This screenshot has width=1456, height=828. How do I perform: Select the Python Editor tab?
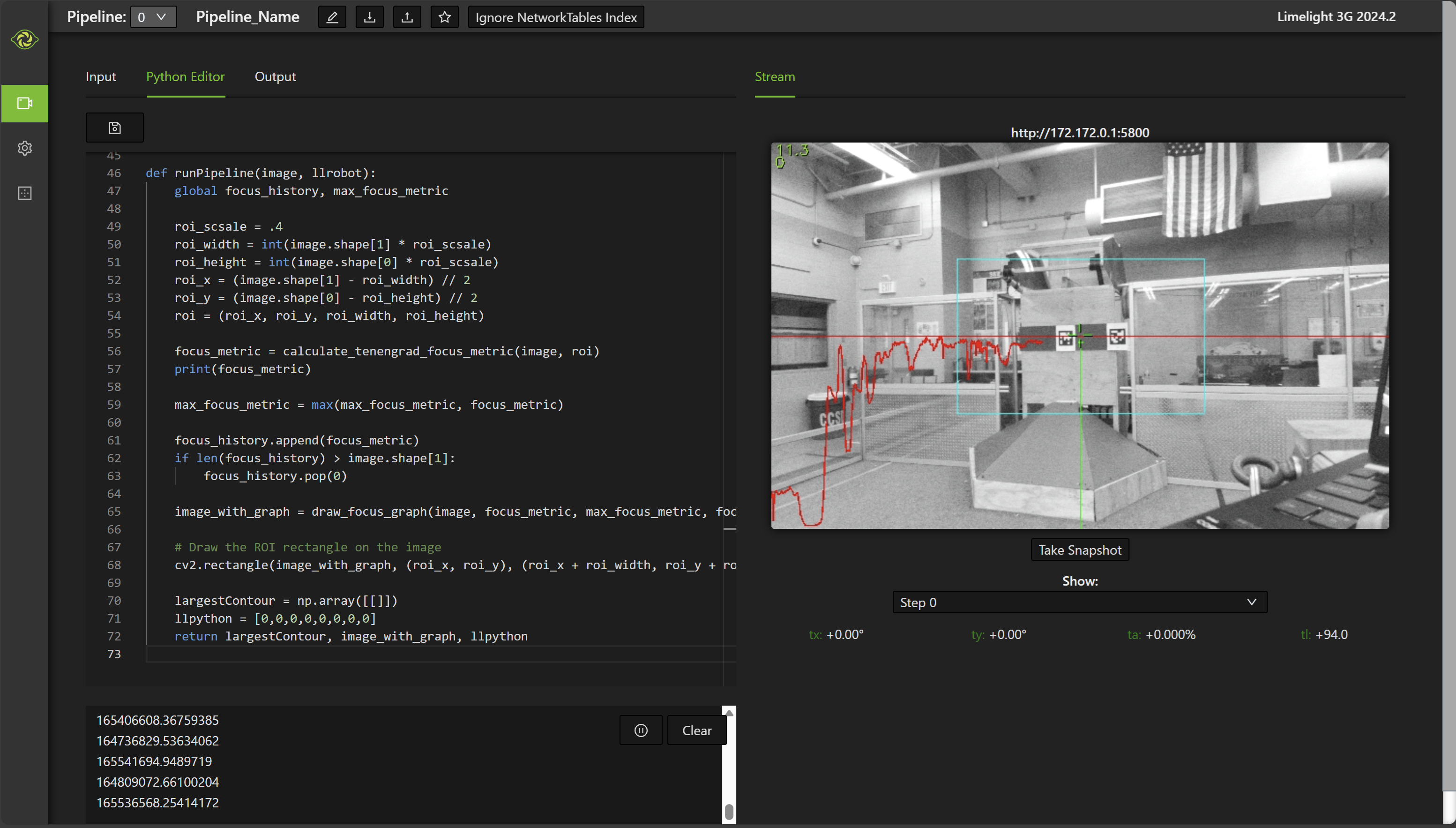pyautogui.click(x=185, y=76)
